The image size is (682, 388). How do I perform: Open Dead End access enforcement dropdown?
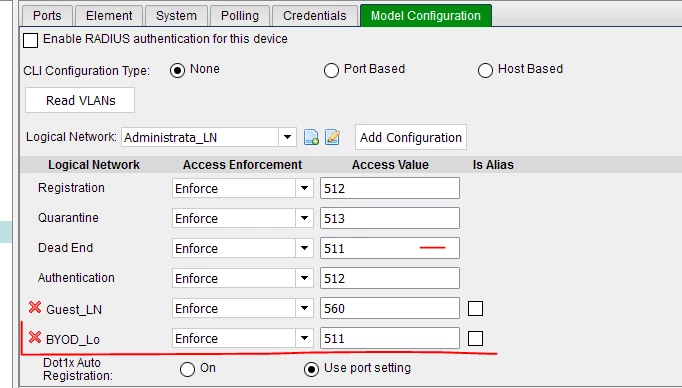tap(304, 248)
